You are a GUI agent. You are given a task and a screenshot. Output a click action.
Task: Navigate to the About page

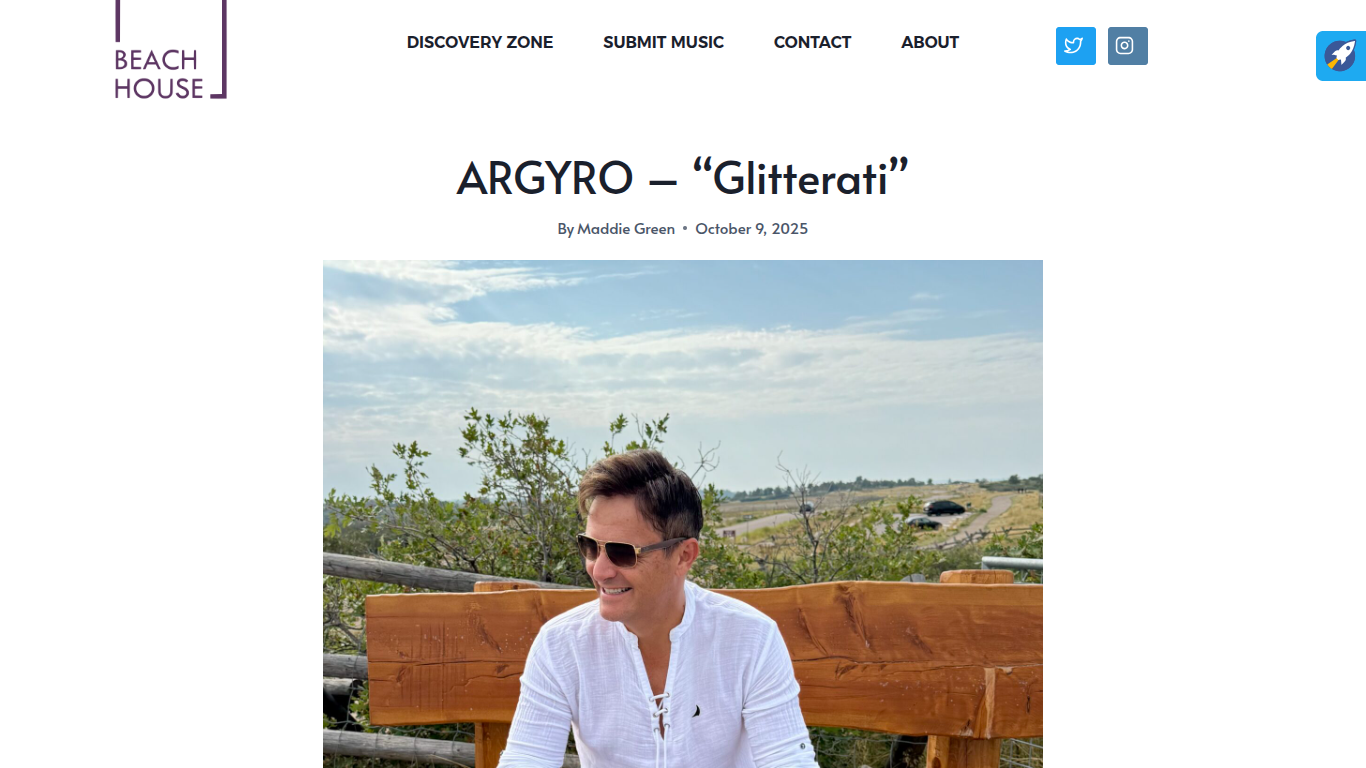pyautogui.click(x=930, y=42)
